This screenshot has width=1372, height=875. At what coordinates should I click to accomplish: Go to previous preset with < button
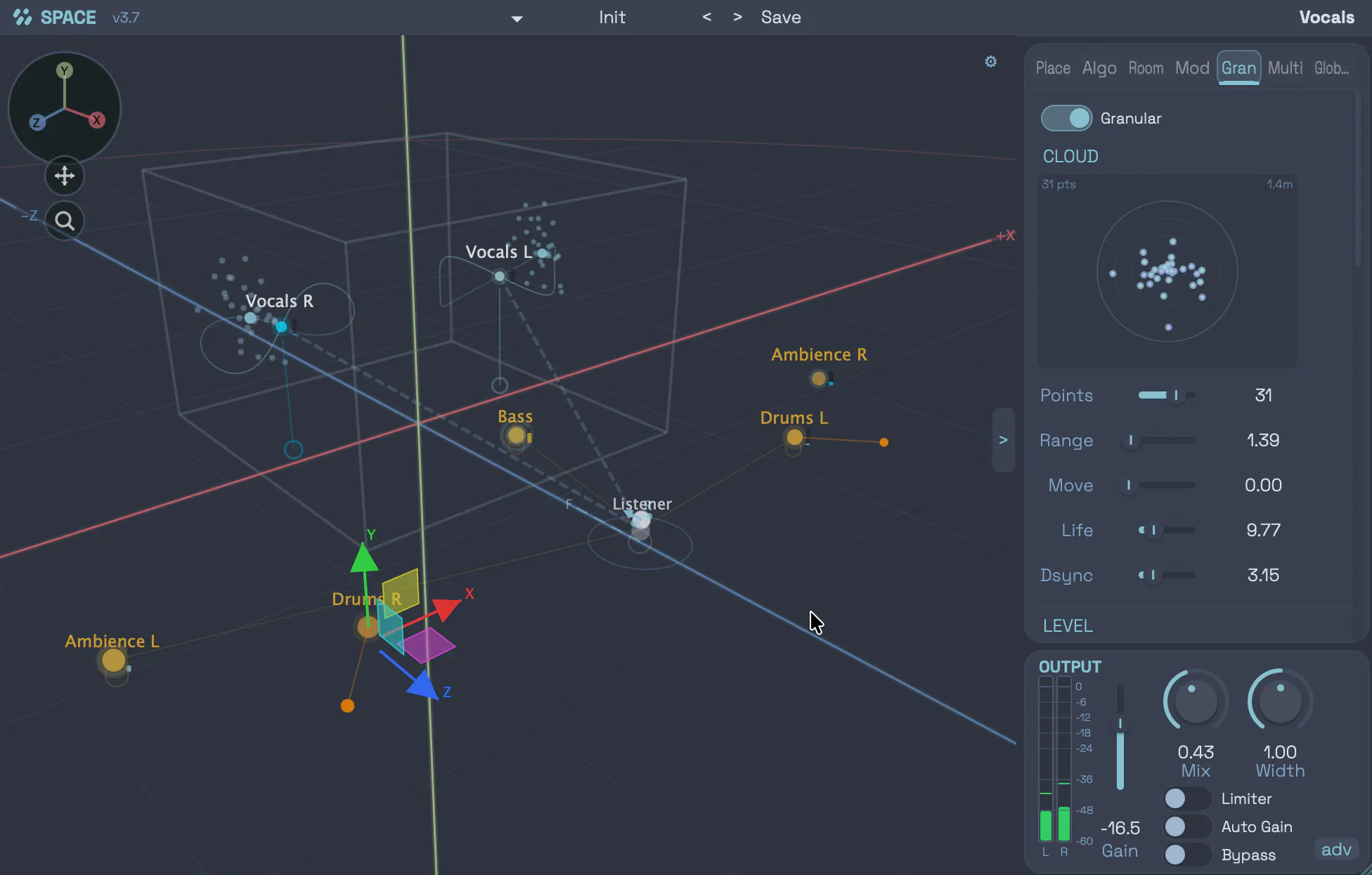click(706, 17)
